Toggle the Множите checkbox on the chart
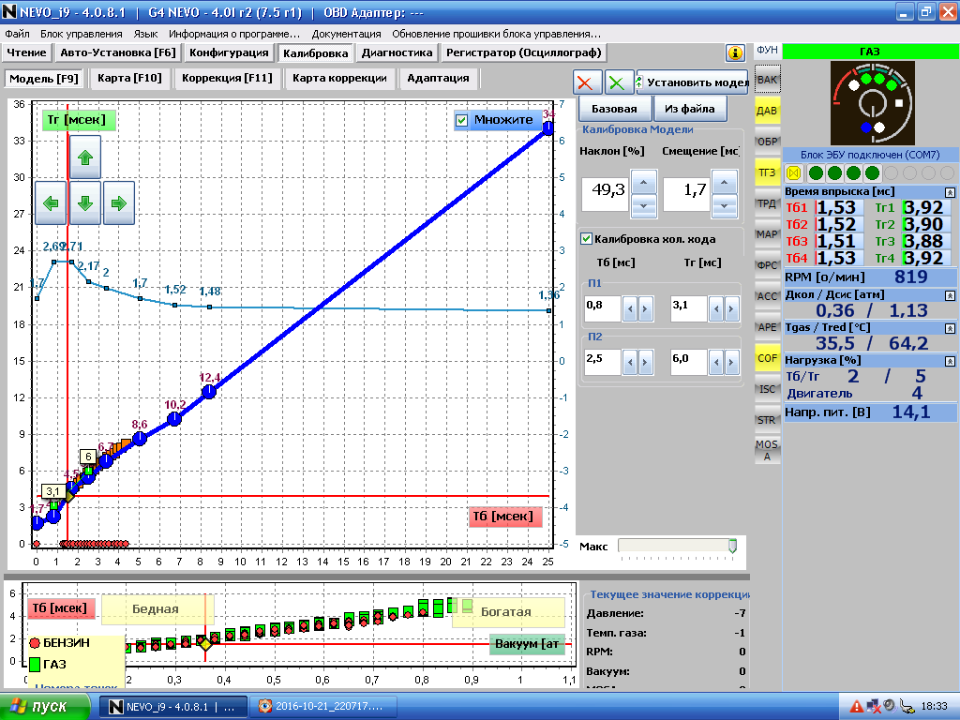 [462, 120]
